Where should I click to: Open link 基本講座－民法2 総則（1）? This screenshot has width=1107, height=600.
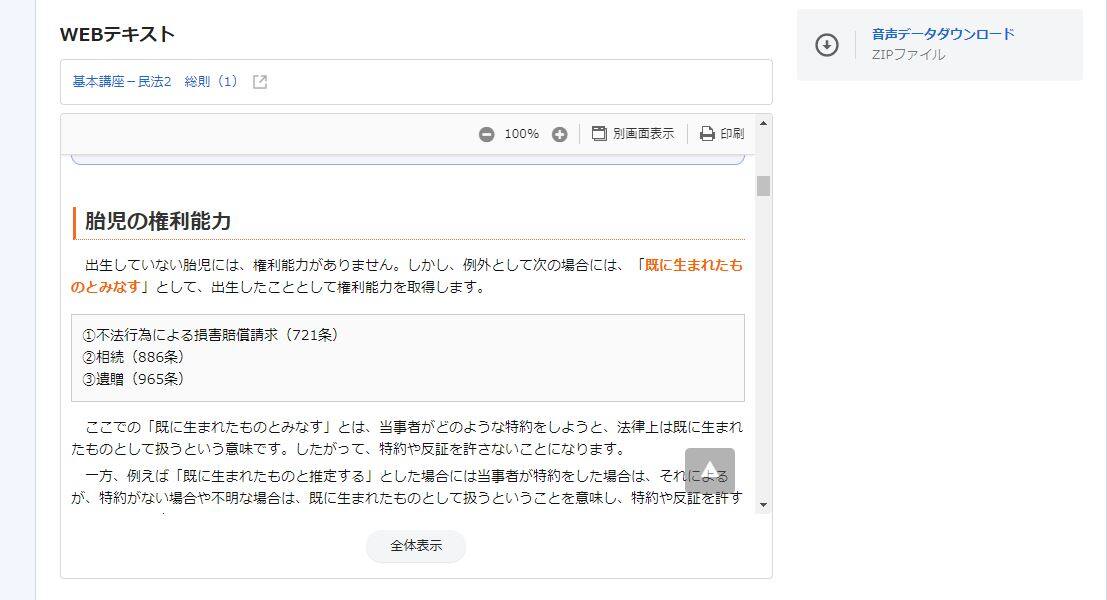pos(155,82)
